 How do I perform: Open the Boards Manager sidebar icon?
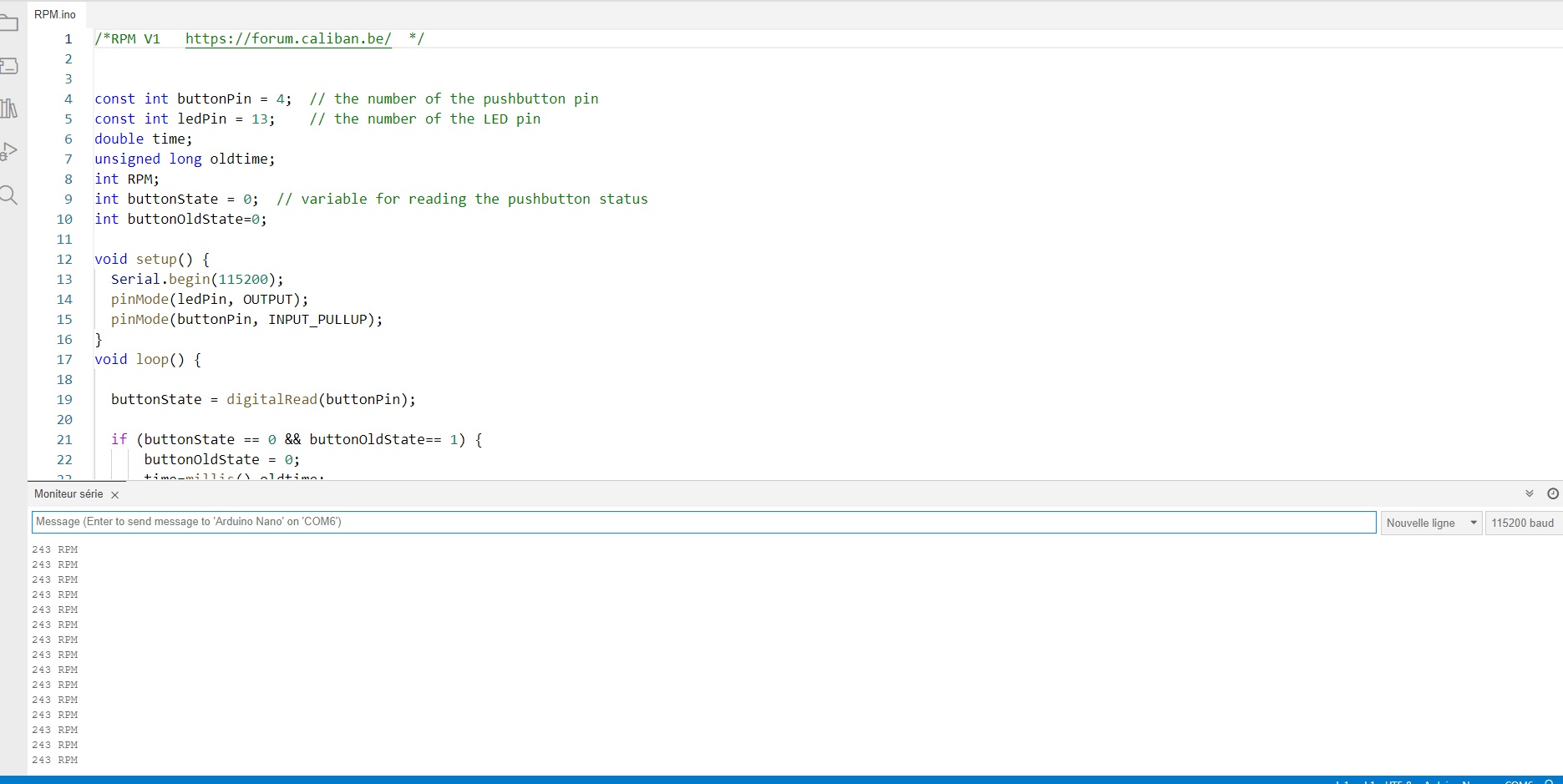[x=9, y=66]
